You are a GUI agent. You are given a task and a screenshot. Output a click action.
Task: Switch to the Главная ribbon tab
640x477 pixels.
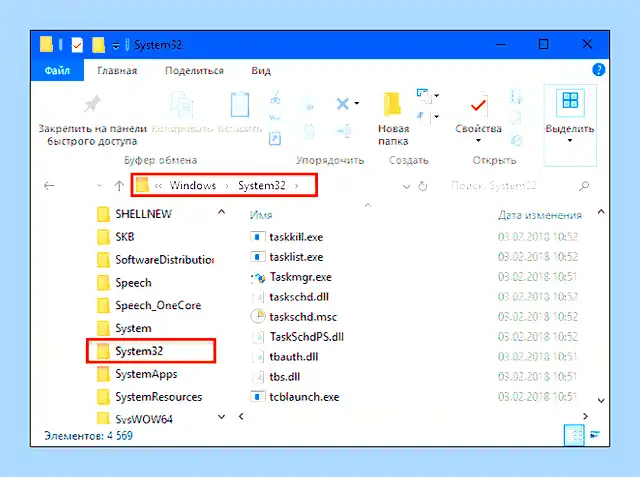[x=117, y=71]
